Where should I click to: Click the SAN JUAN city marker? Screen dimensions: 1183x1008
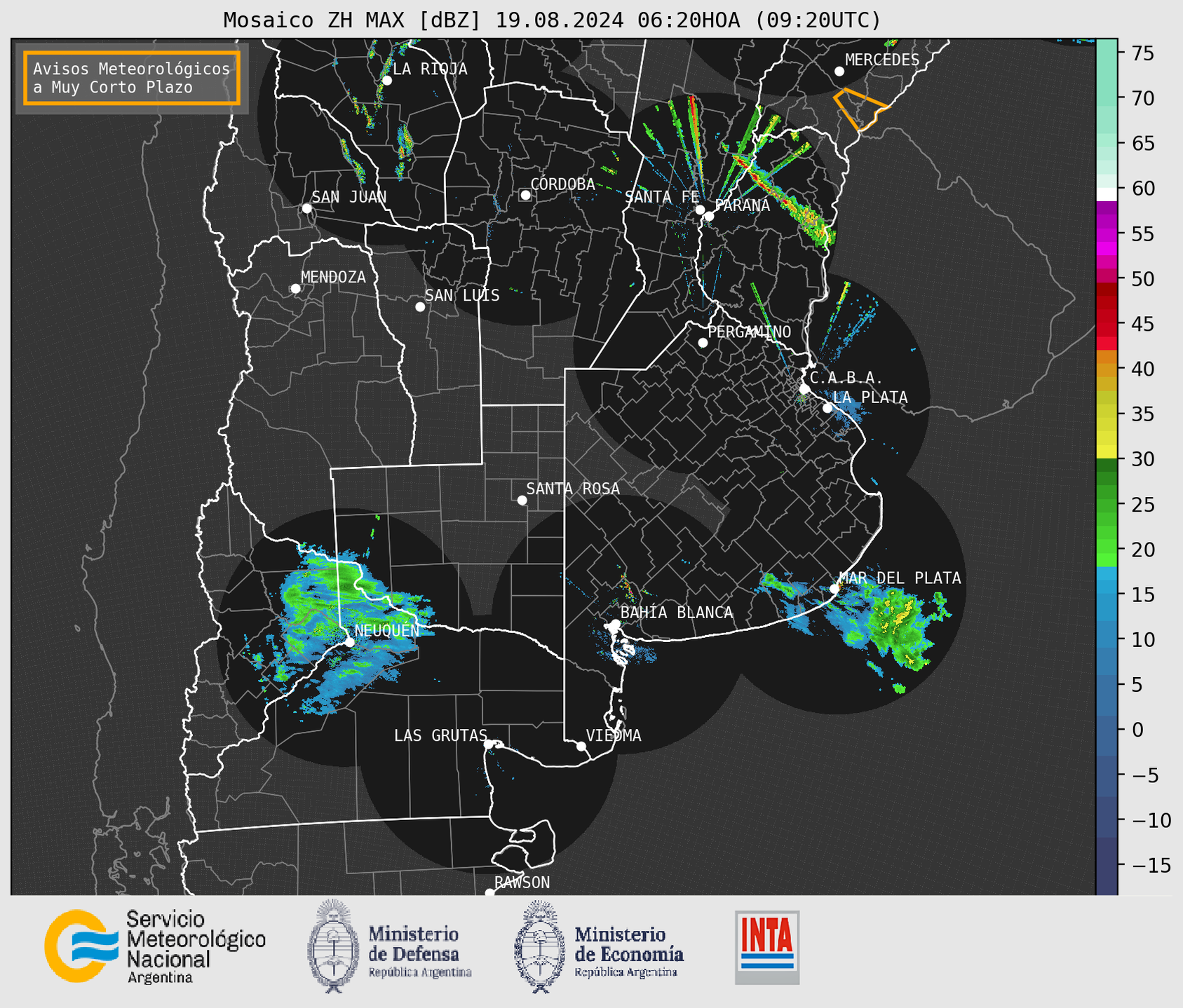306,208
